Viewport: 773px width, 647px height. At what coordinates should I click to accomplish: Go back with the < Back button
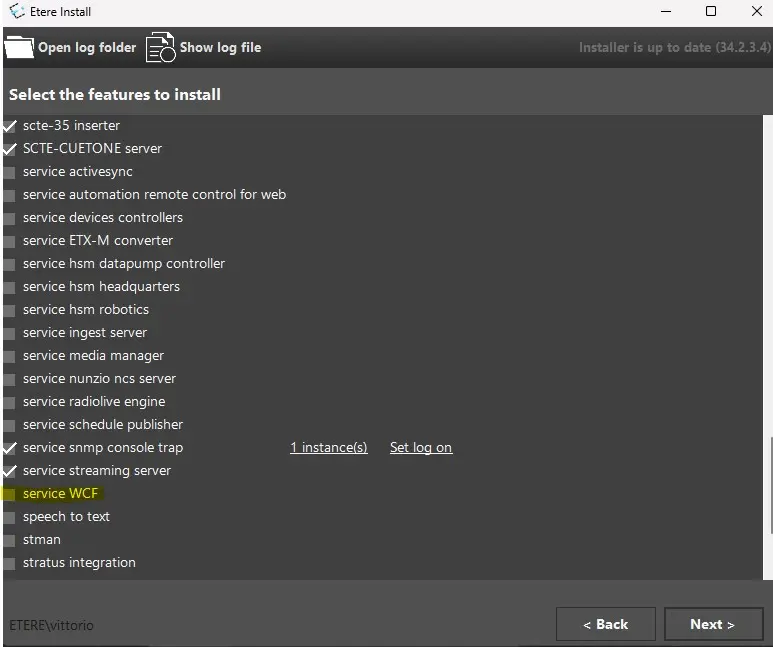605,624
